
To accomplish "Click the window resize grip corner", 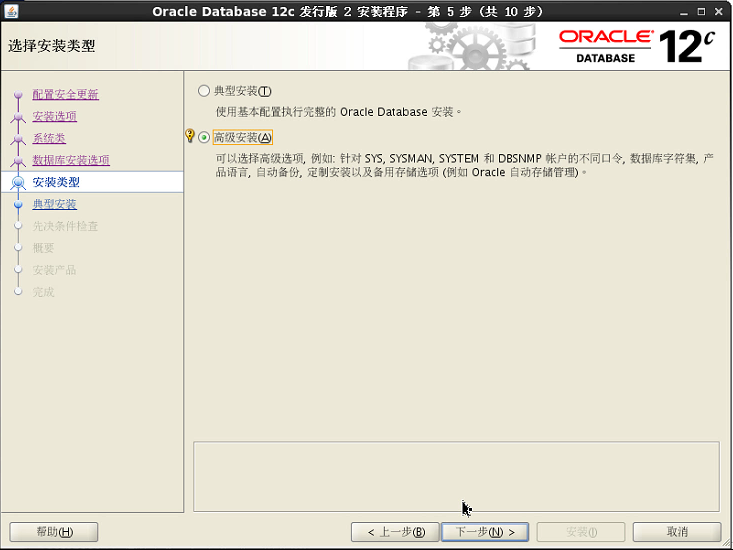I will click(726, 543).
